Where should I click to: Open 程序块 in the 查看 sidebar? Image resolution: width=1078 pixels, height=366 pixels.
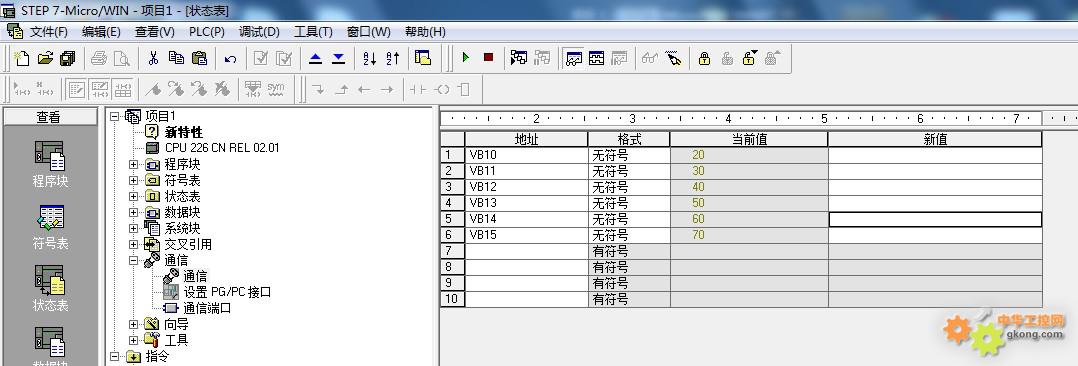[50, 164]
